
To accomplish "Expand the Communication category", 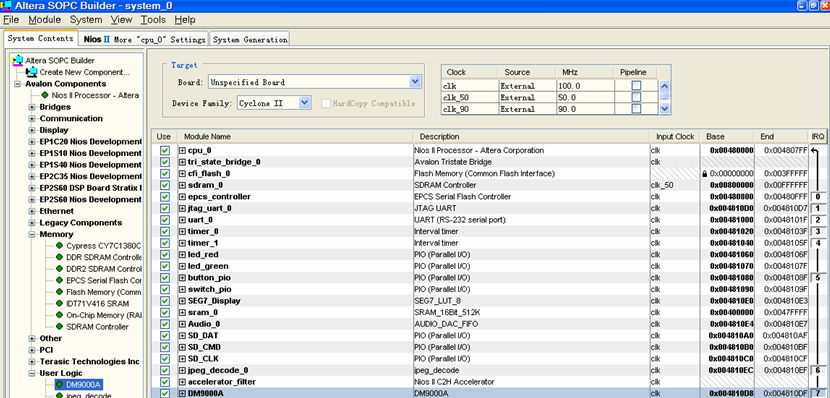I will coord(32,119).
